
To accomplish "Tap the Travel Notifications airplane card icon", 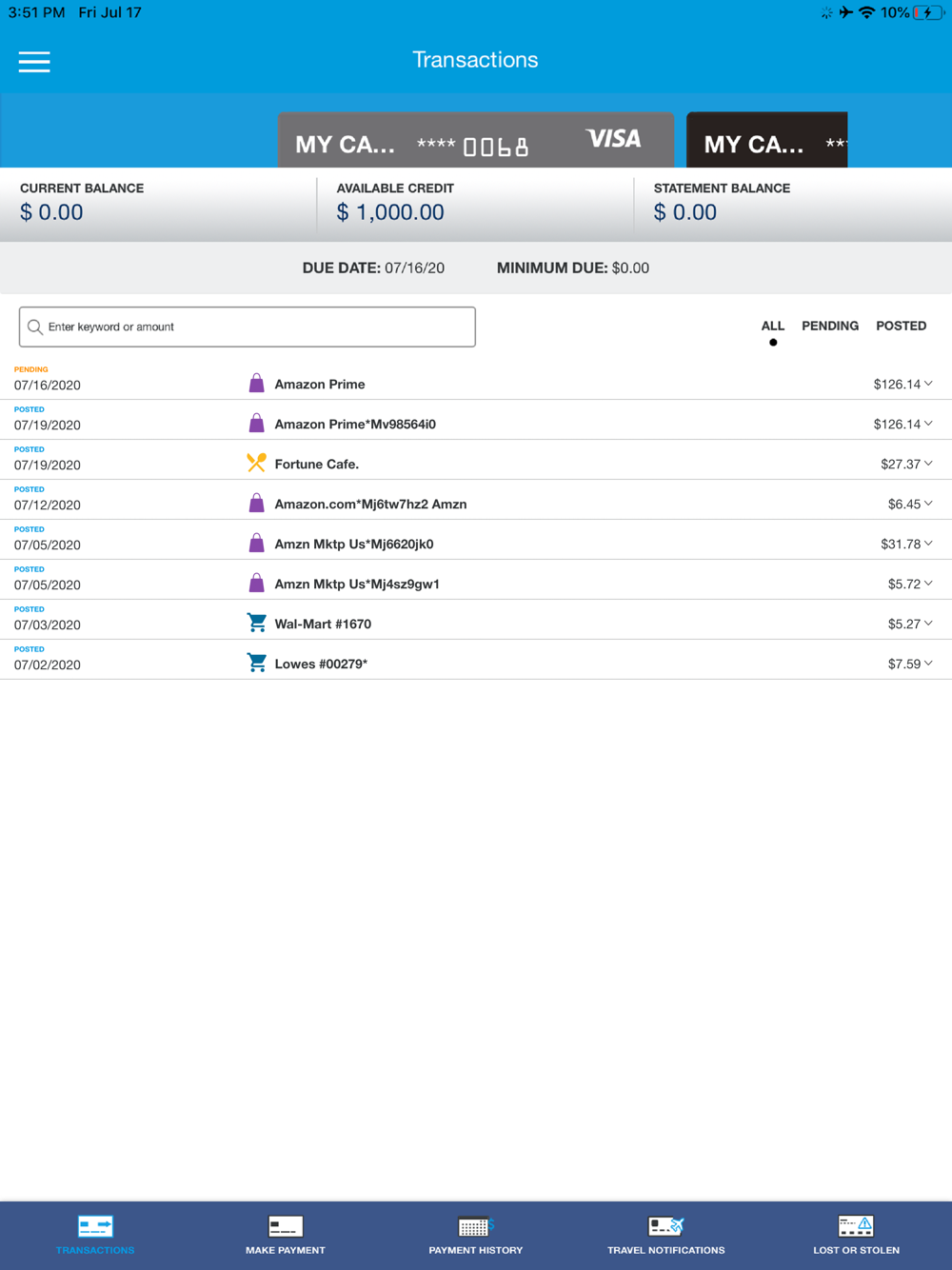I will point(666,1226).
